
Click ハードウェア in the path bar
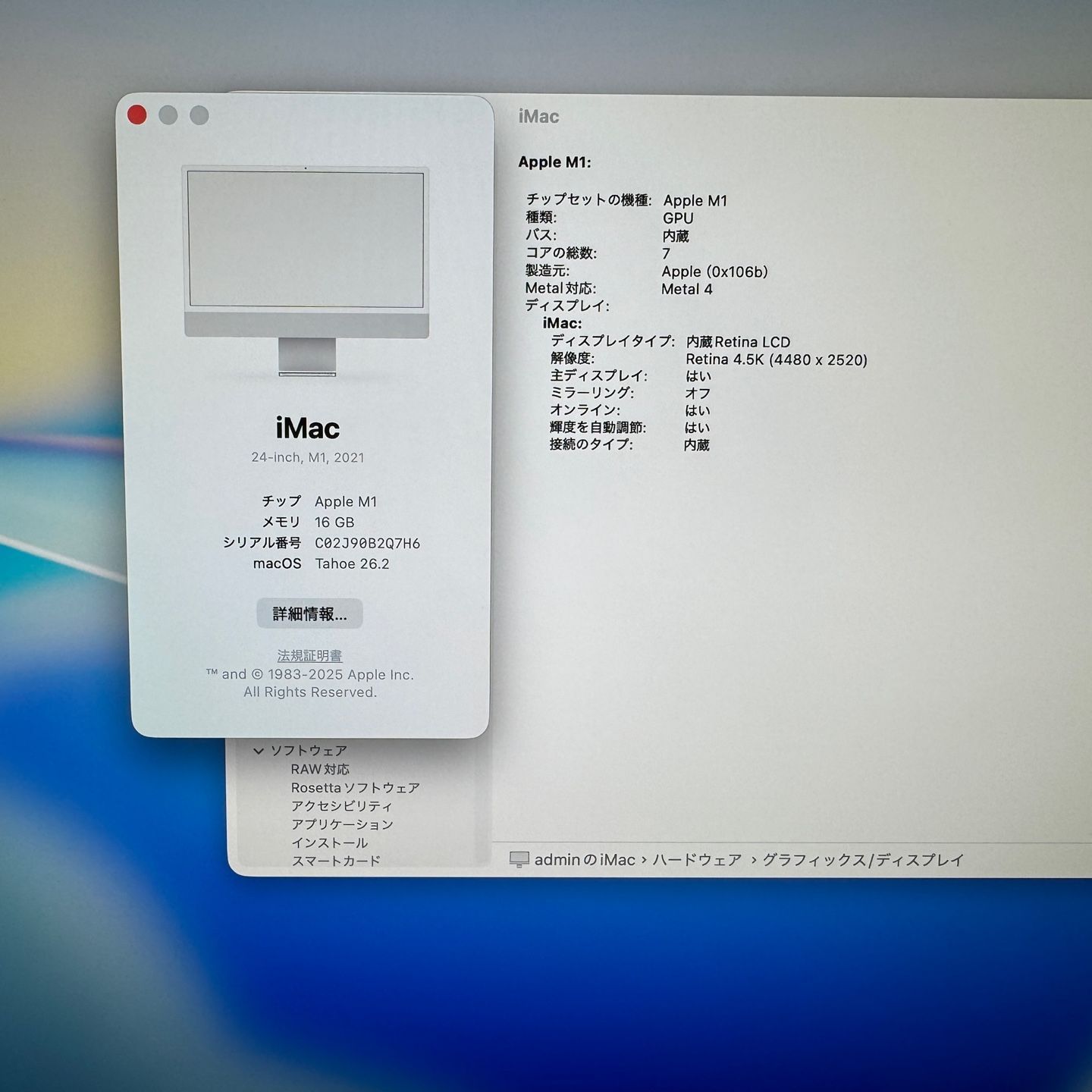(x=697, y=859)
